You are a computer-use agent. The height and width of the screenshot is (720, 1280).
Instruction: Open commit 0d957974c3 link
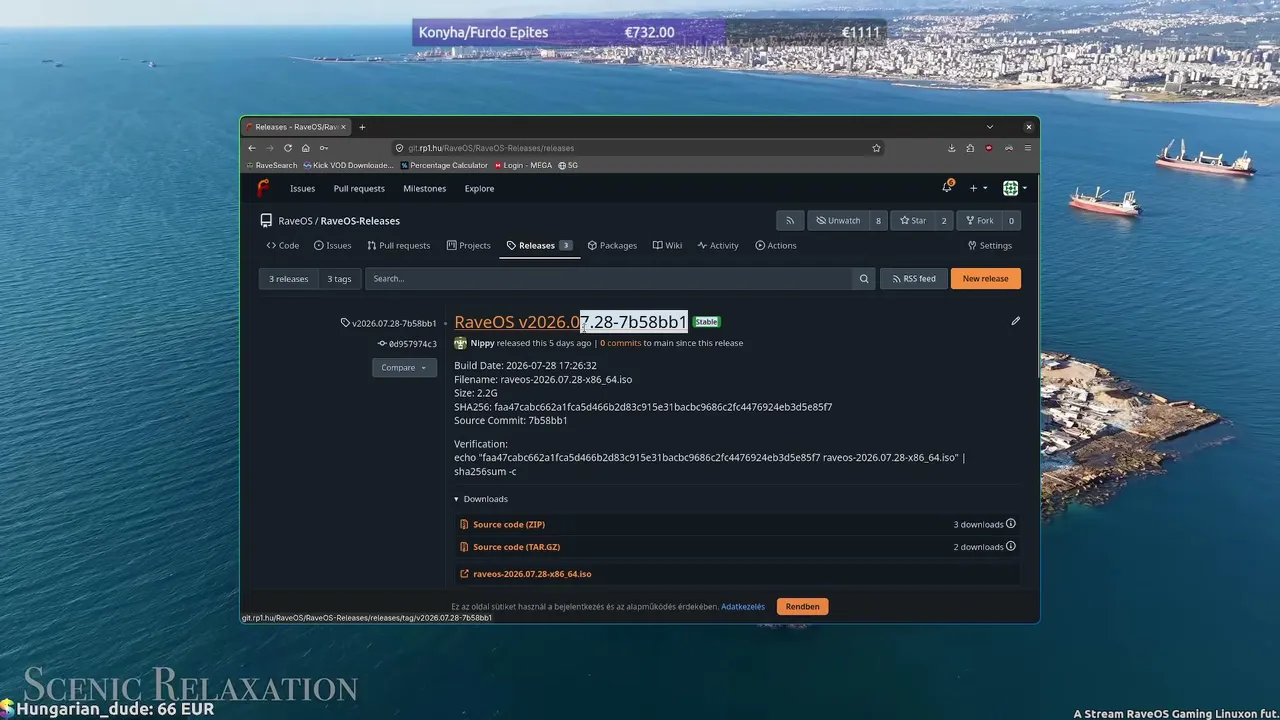click(407, 344)
